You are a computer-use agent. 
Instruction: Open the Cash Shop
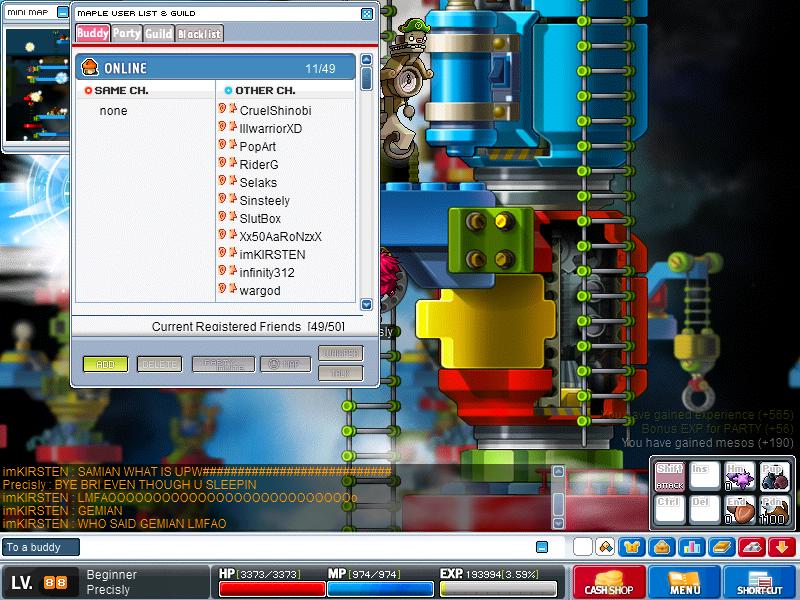(609, 582)
